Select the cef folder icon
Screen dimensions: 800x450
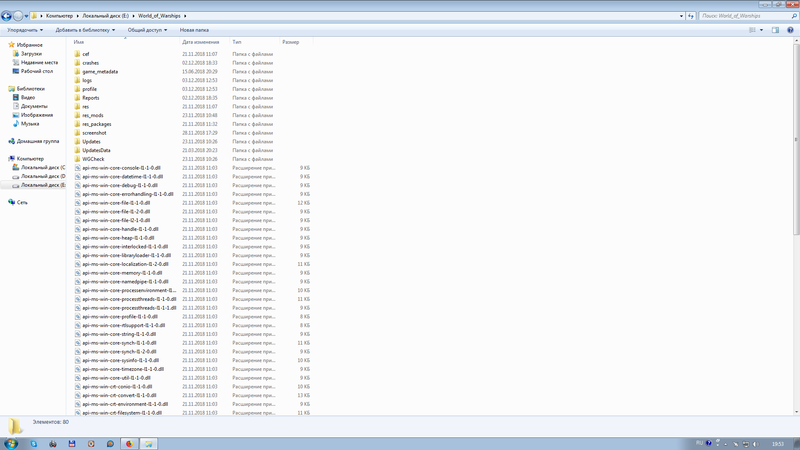pos(78,54)
